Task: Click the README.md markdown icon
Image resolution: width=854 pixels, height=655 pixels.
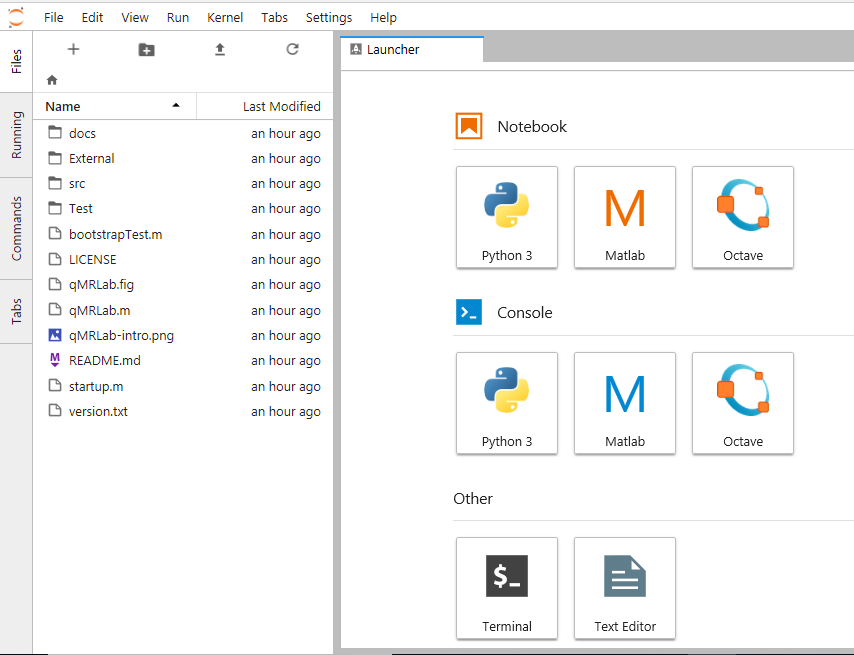Action: (x=55, y=360)
